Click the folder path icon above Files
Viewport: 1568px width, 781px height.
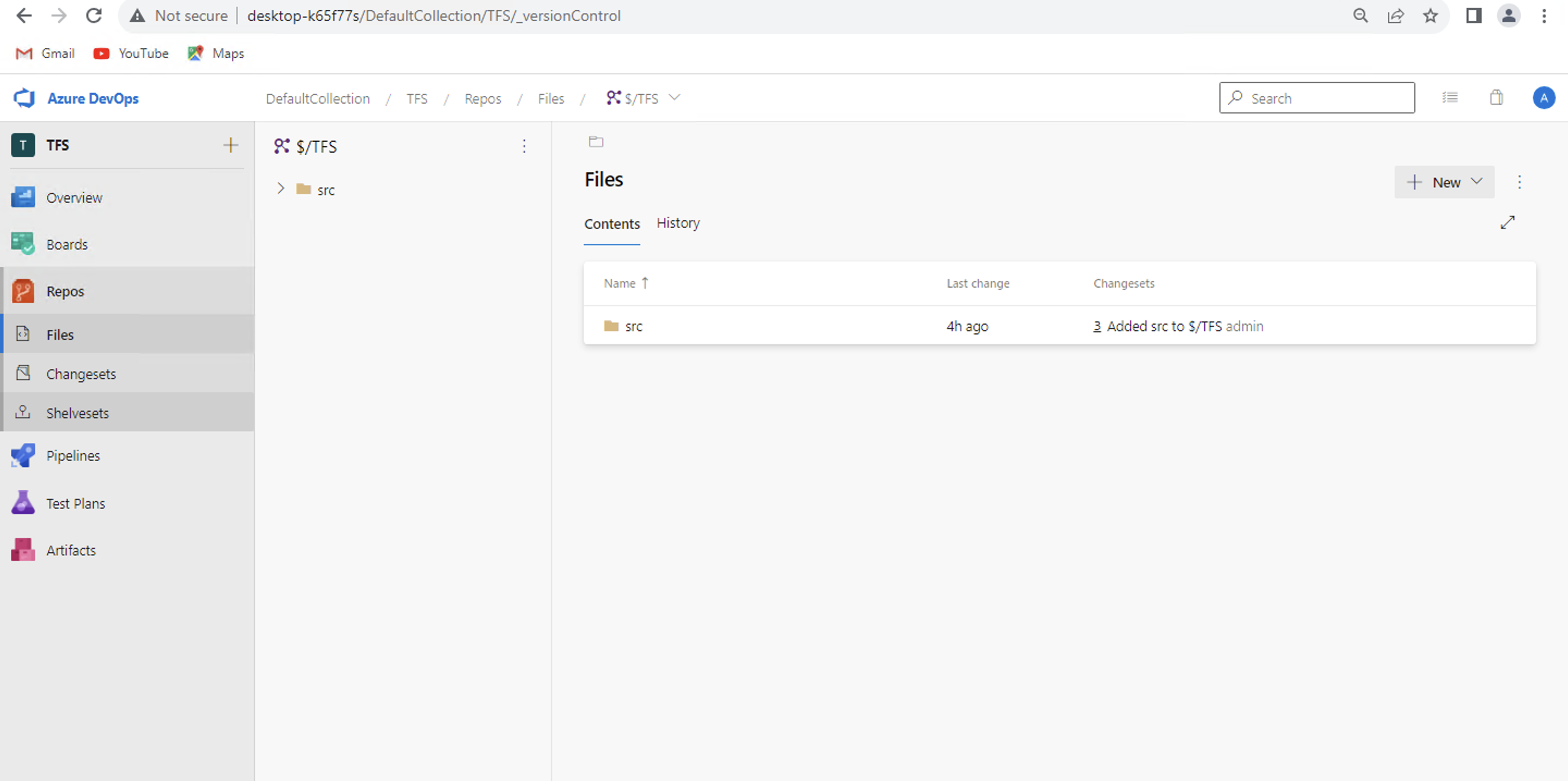tap(596, 142)
